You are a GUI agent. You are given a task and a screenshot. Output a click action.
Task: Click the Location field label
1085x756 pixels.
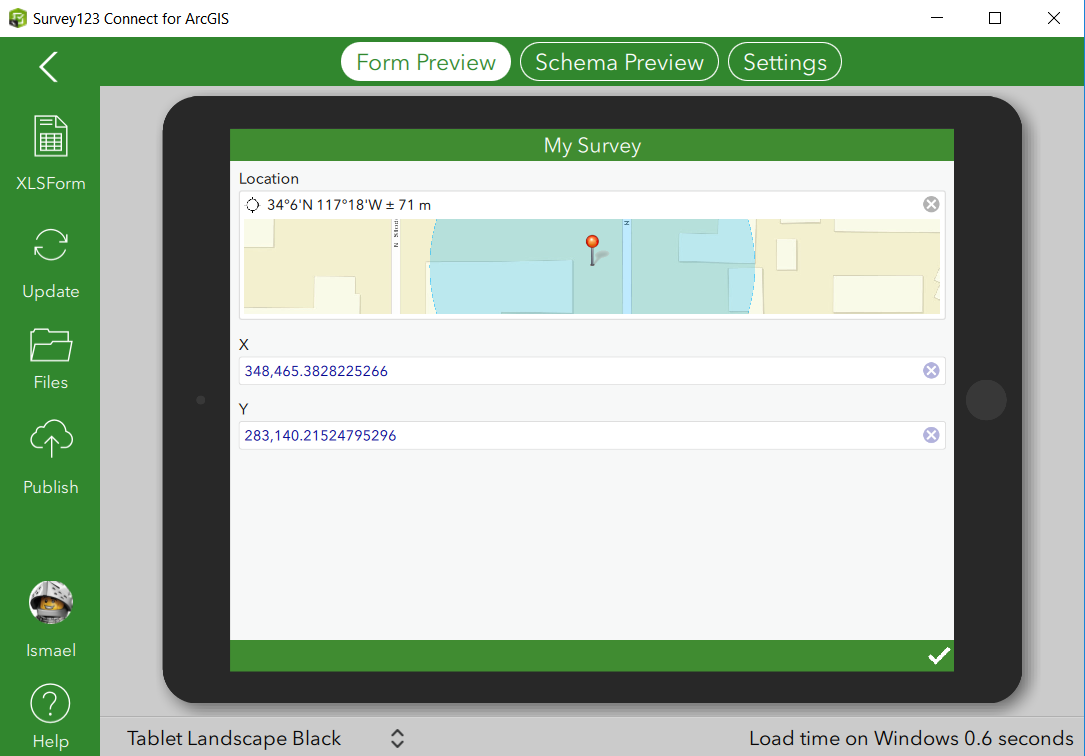[268, 178]
